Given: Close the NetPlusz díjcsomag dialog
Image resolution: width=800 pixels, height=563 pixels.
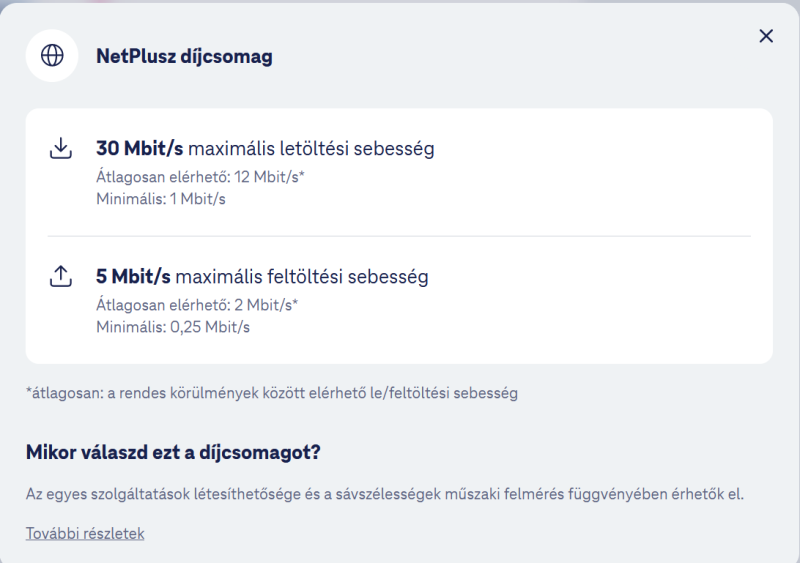Looking at the screenshot, I should [x=766, y=36].
